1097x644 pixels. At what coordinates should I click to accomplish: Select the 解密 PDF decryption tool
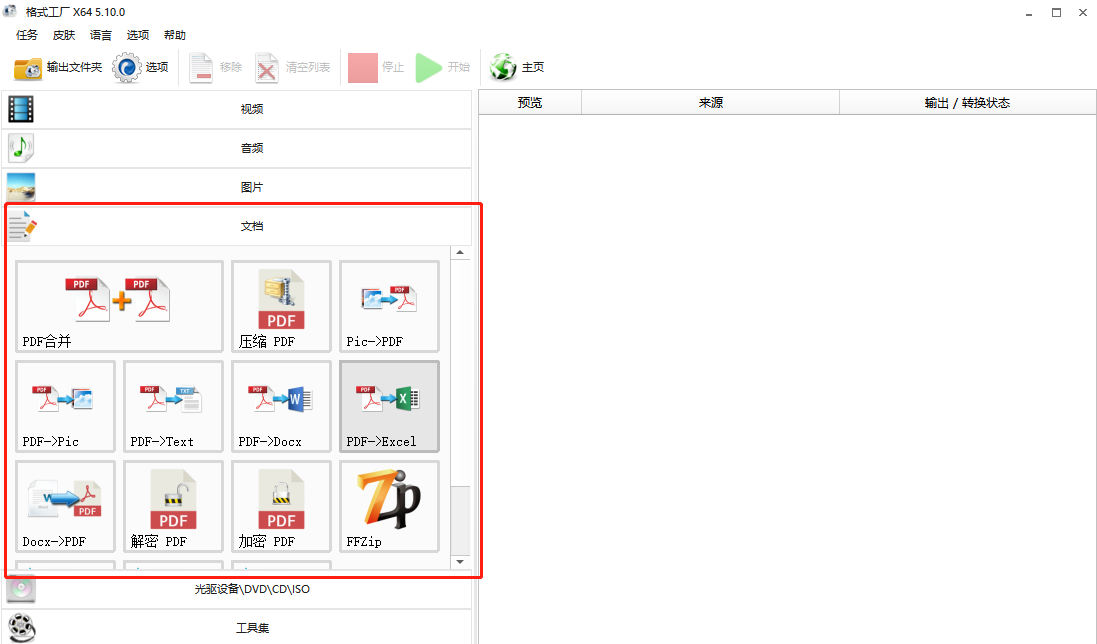[173, 506]
